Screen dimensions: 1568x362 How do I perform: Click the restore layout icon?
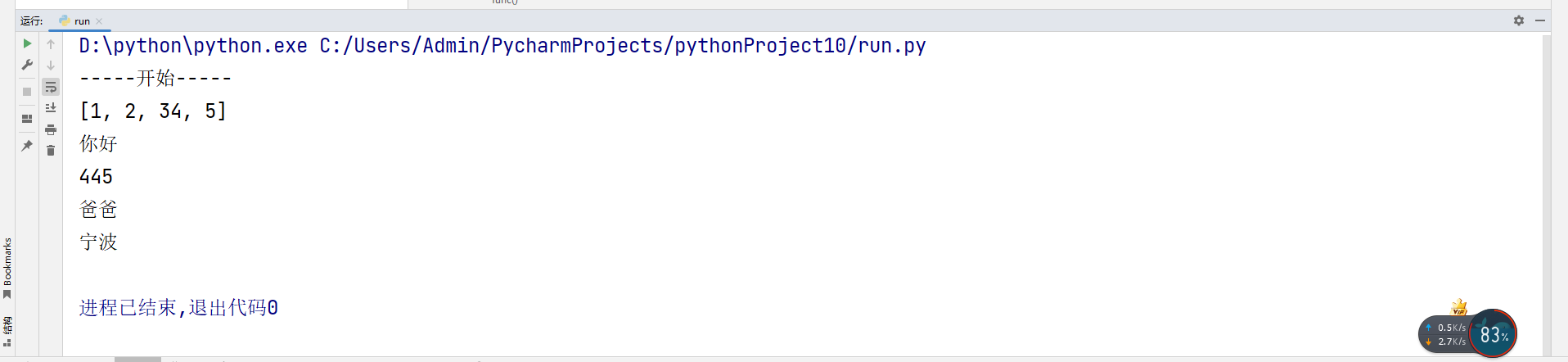click(27, 119)
